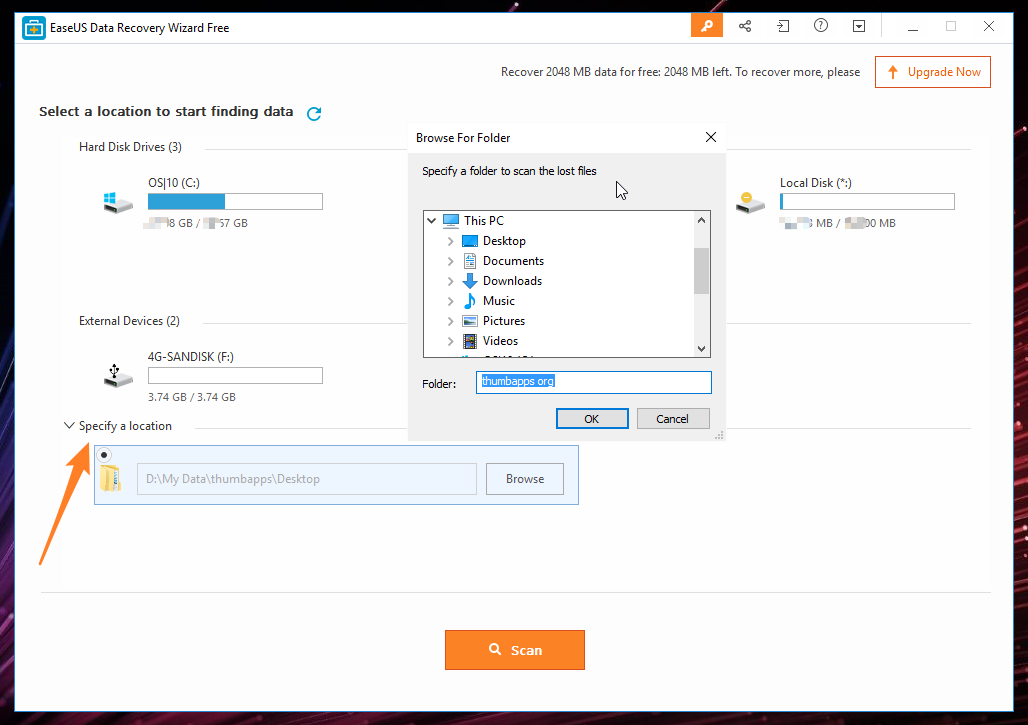Click the 4G-SANDISK (F:) usage bar
1028x725 pixels.
click(x=235, y=376)
